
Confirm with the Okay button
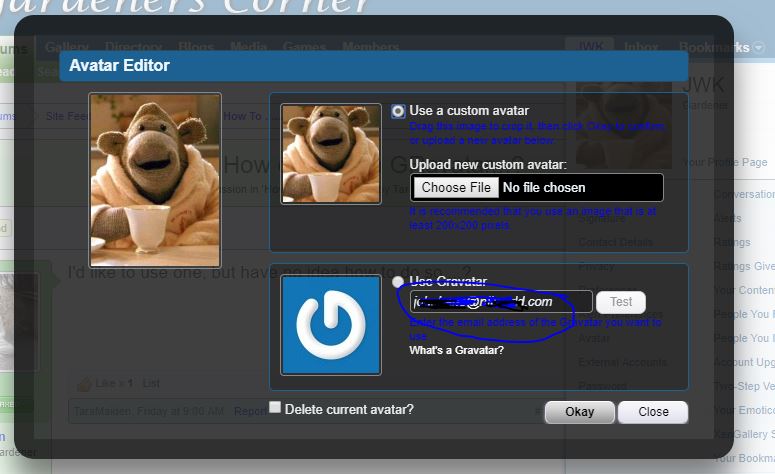click(x=580, y=412)
